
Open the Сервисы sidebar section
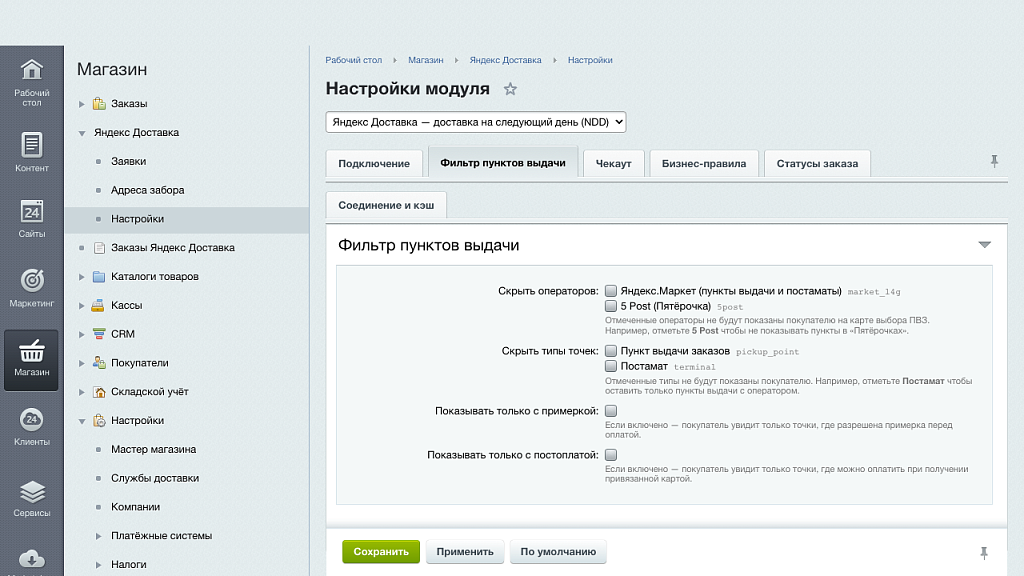(31, 498)
